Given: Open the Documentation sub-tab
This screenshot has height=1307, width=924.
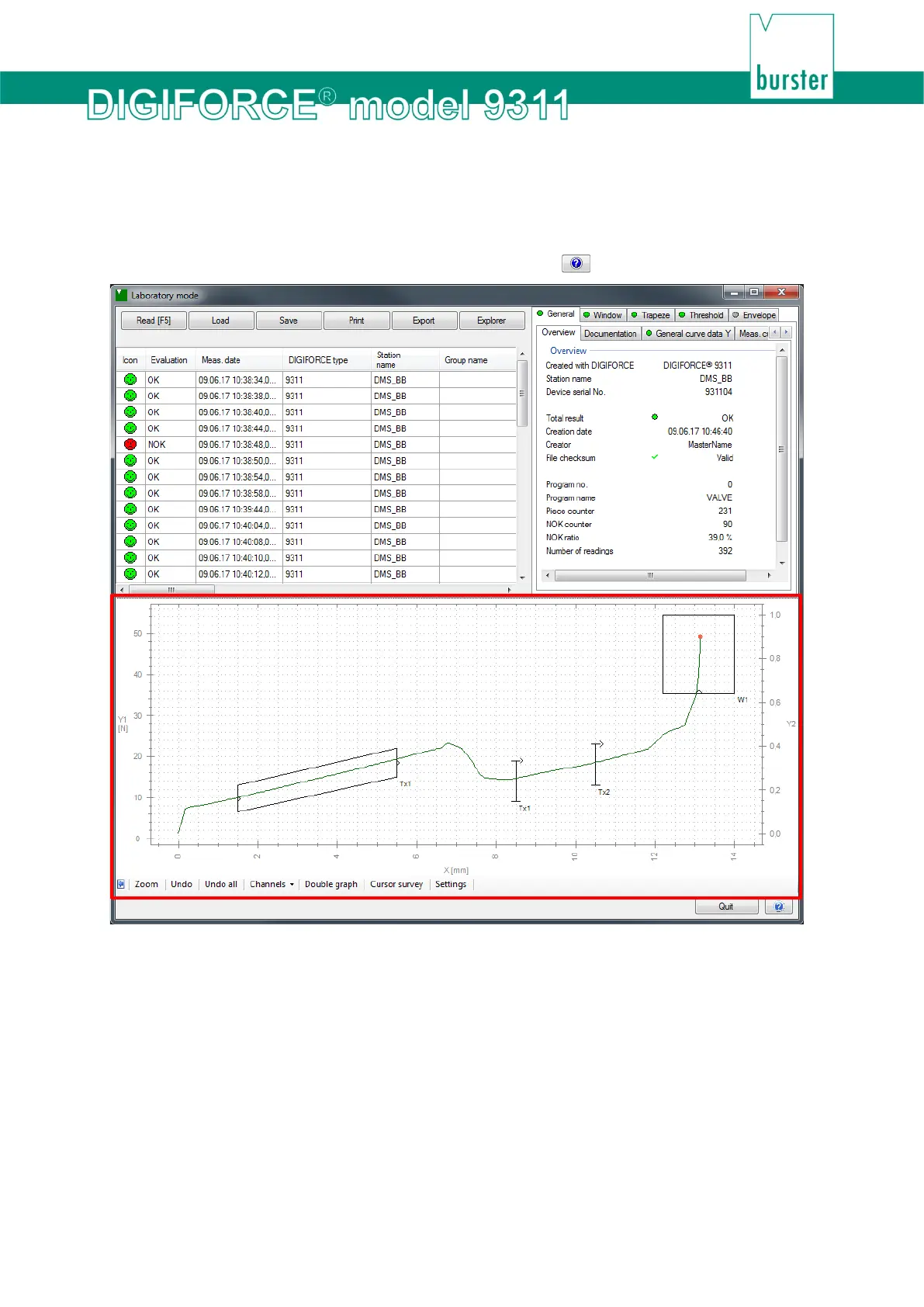Looking at the screenshot, I should [611, 334].
